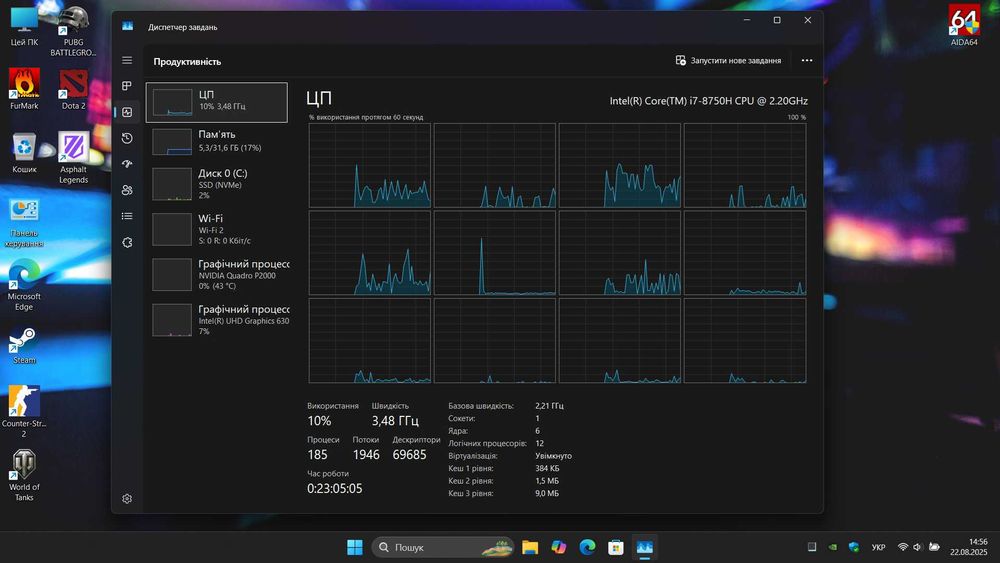Click the '3,48 ГГц' speed value
The width and height of the screenshot is (1000, 563).
(x=395, y=421)
